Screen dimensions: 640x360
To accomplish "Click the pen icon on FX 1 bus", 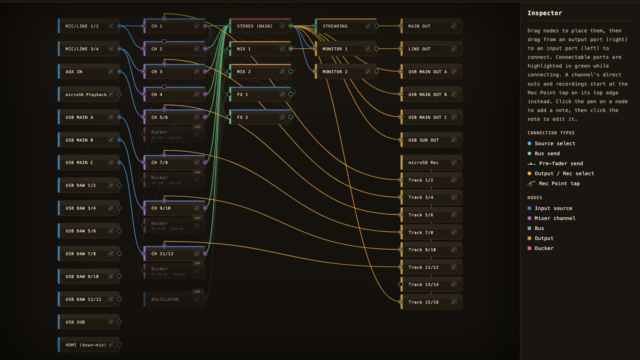I will click(x=282, y=94).
